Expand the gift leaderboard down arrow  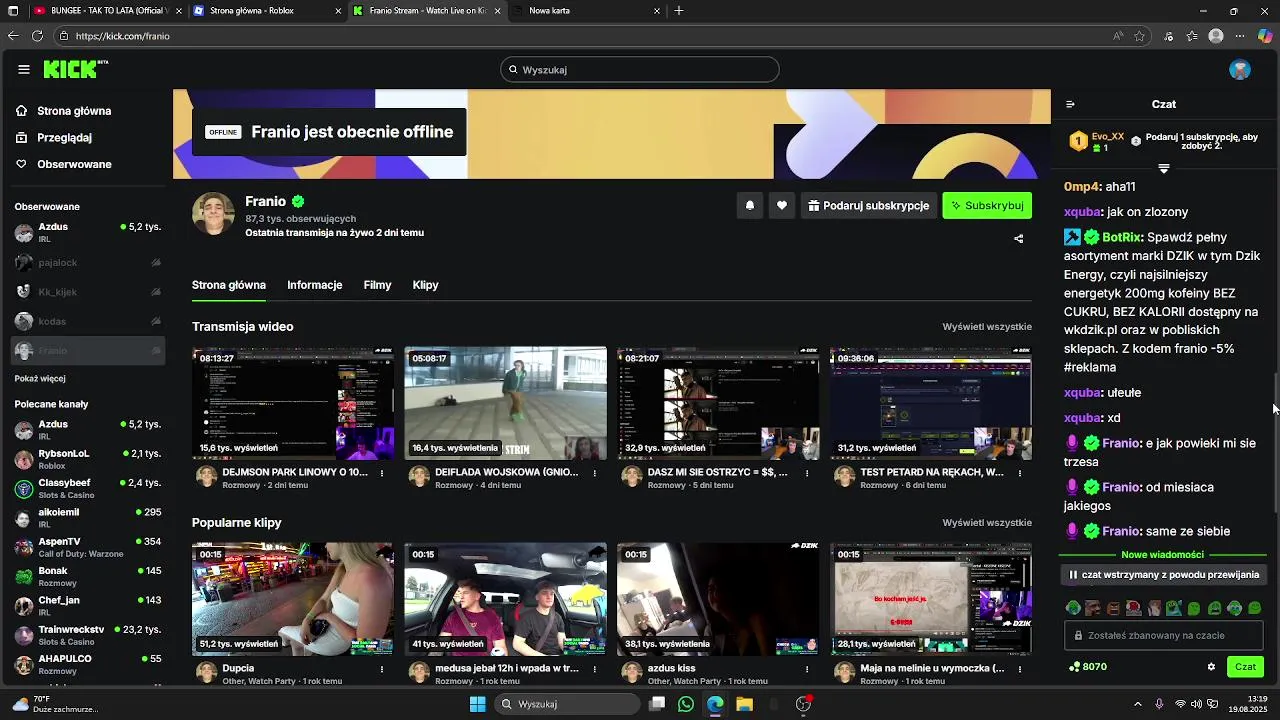(1163, 168)
